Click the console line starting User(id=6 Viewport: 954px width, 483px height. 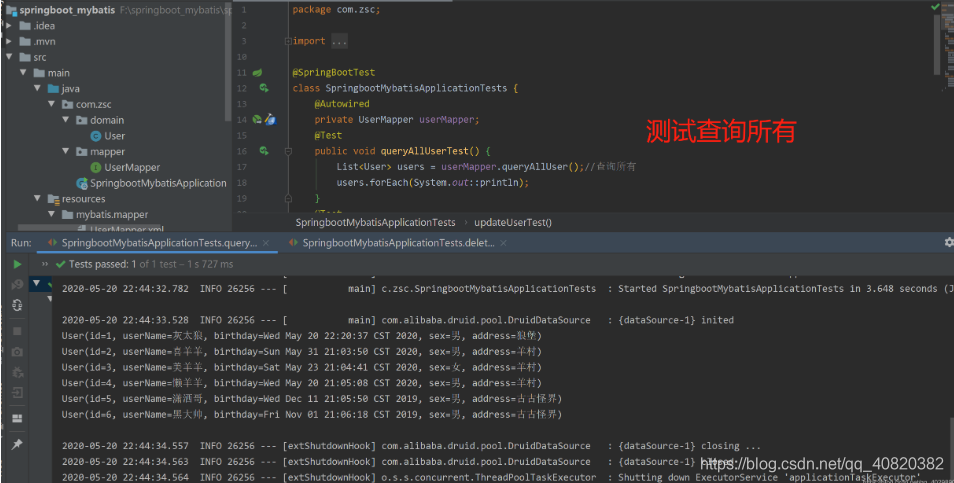coord(312,415)
